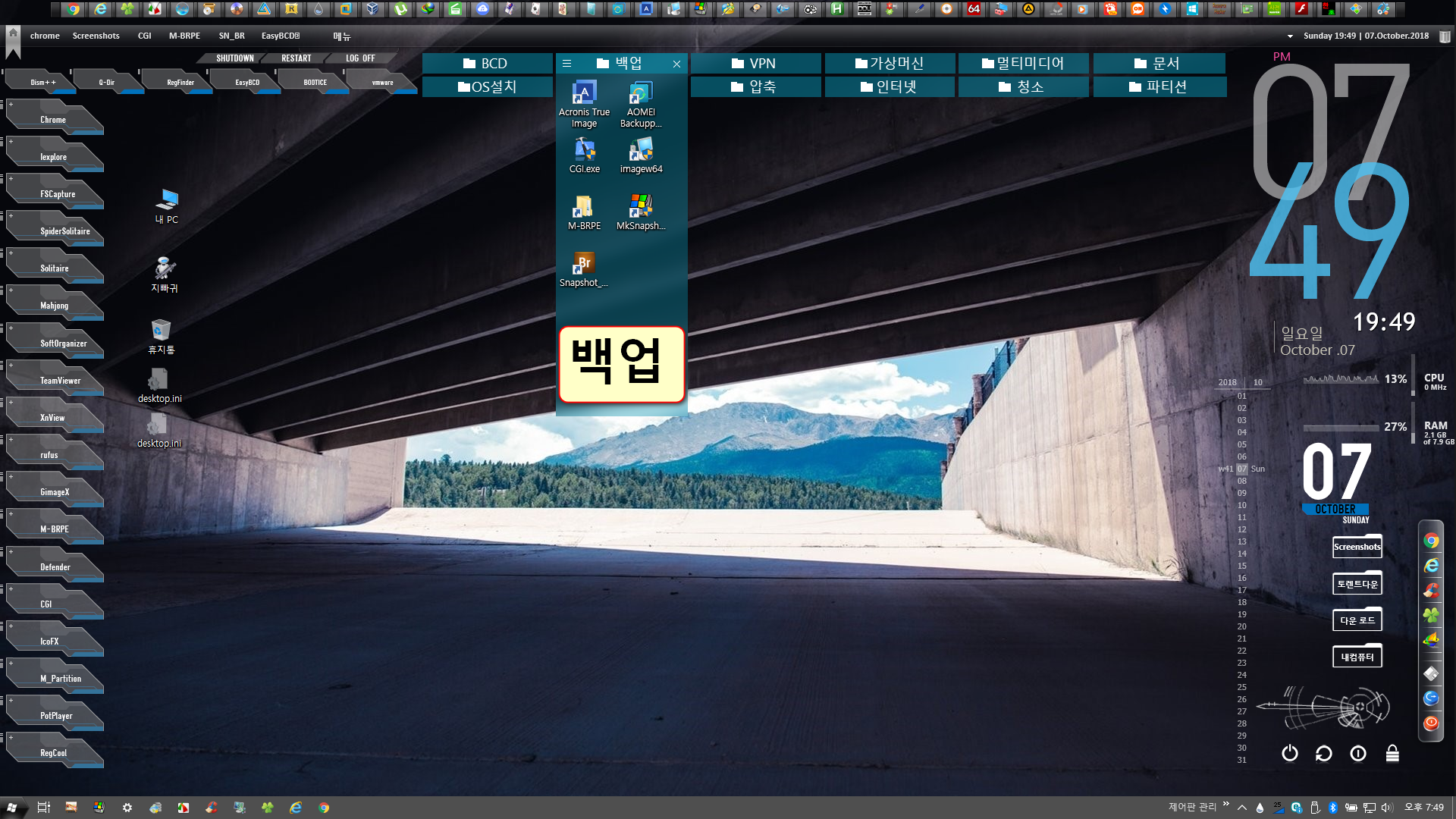Viewport: 1456px width, 819px height.
Task: Open Screenshots in the top menu bar
Action: pos(96,36)
